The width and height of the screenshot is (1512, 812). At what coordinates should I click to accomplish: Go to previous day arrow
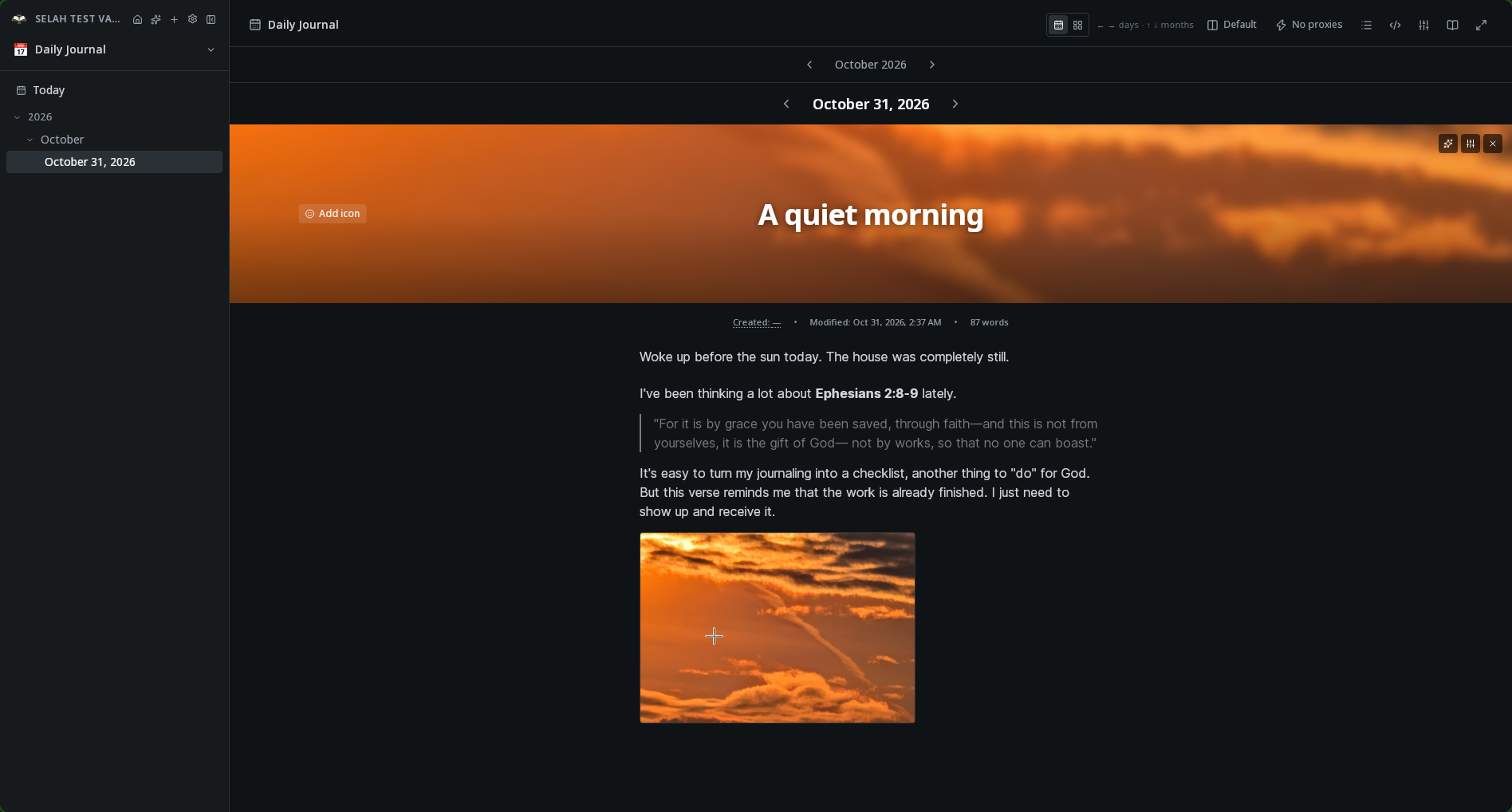pos(786,104)
